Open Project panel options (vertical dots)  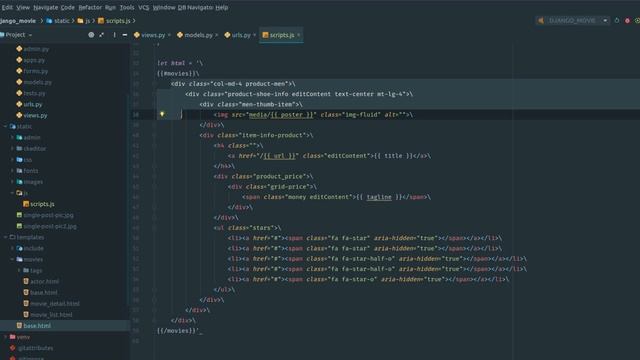point(114,35)
